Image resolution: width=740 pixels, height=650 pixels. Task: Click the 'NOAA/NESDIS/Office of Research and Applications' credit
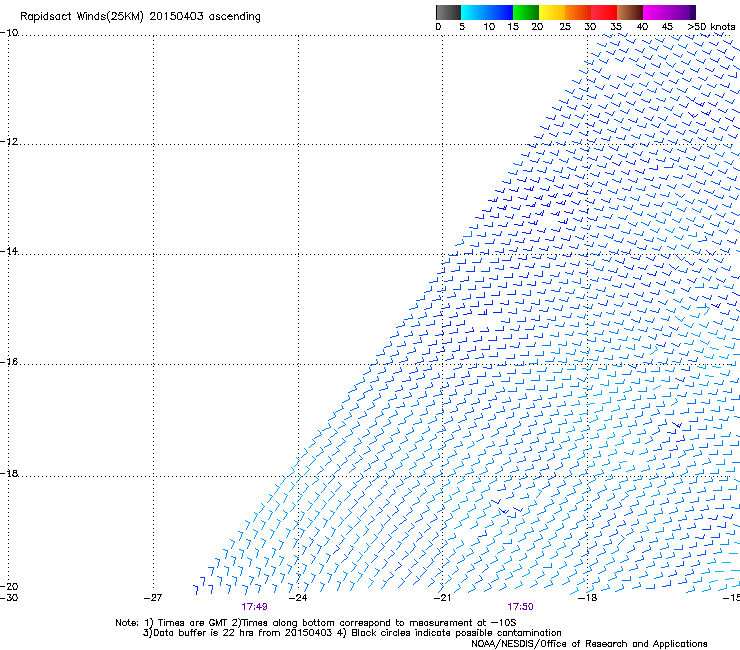(x=589, y=644)
